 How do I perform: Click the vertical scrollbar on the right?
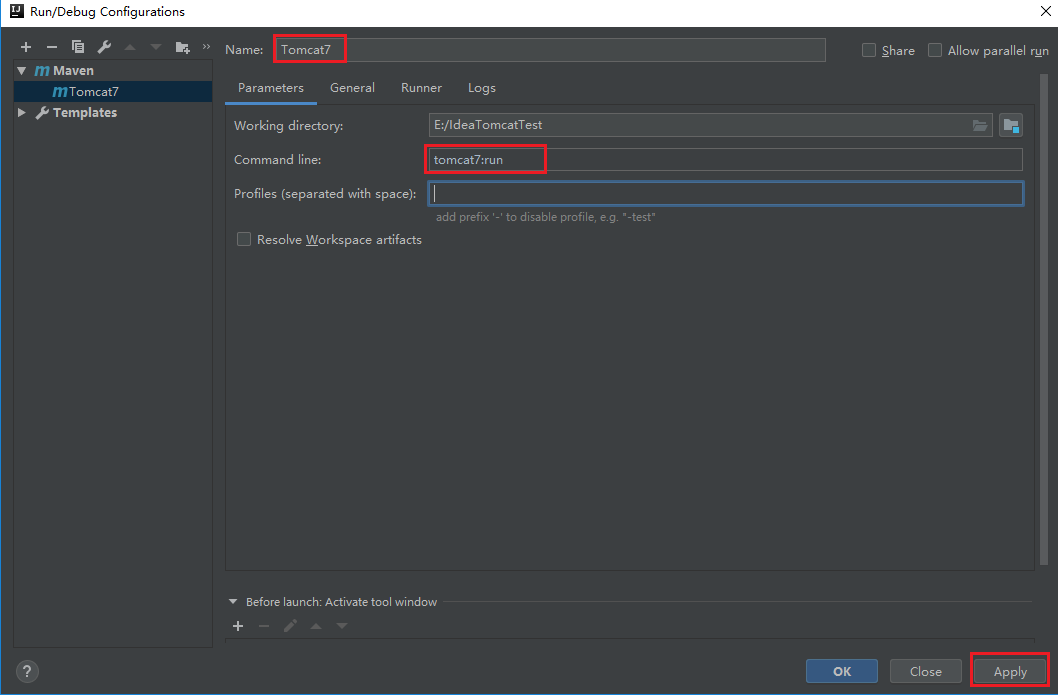[x=1045, y=317]
